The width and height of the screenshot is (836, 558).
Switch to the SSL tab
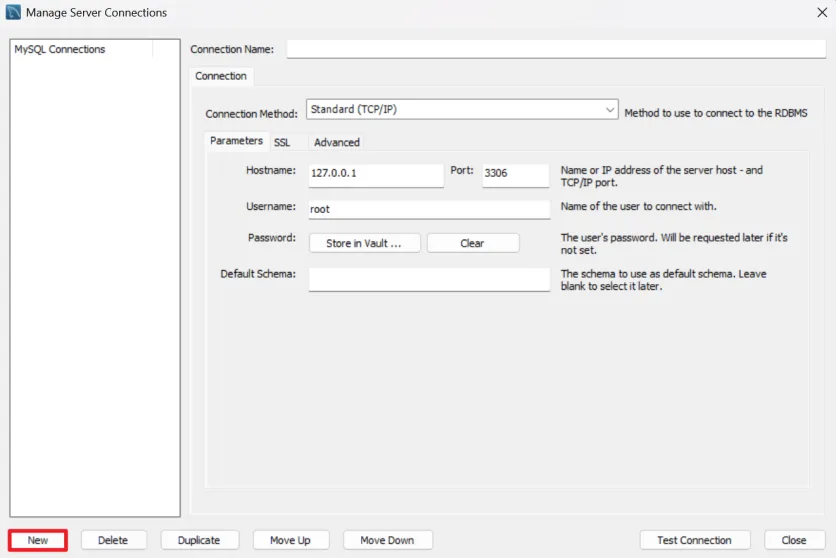click(x=282, y=142)
